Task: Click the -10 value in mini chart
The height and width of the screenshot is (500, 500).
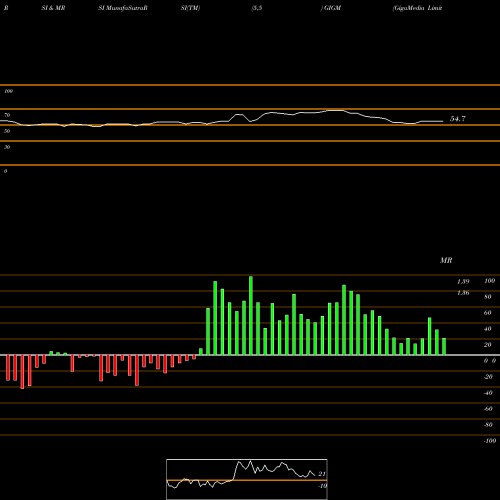Action: pyautogui.click(x=322, y=486)
